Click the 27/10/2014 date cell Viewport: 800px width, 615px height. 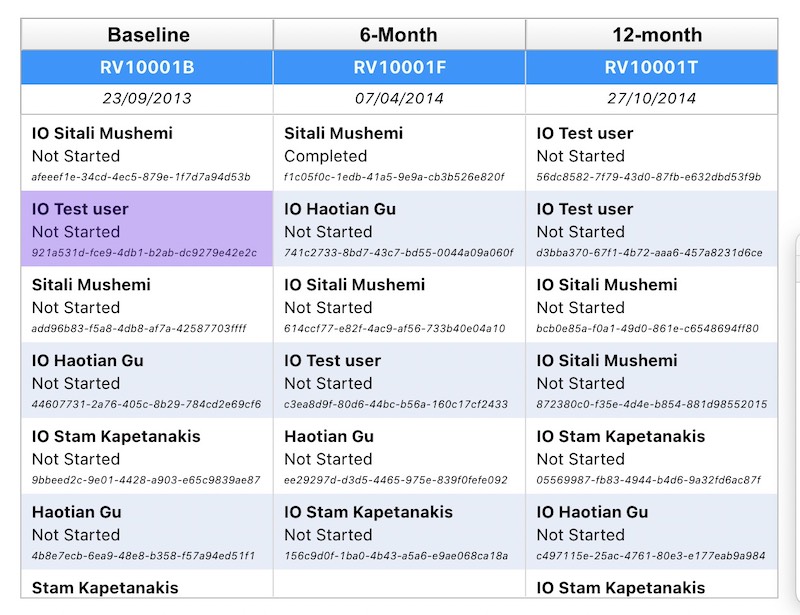click(651, 99)
